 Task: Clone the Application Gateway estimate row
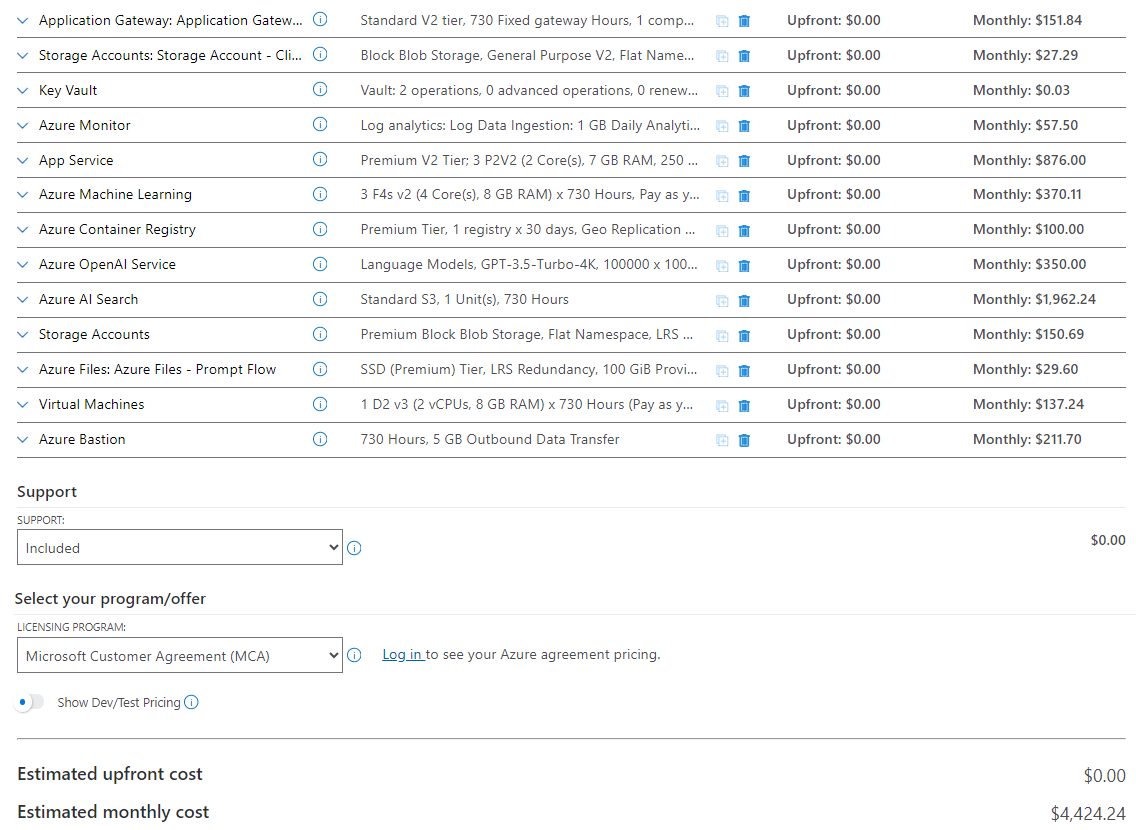pyautogui.click(x=722, y=21)
